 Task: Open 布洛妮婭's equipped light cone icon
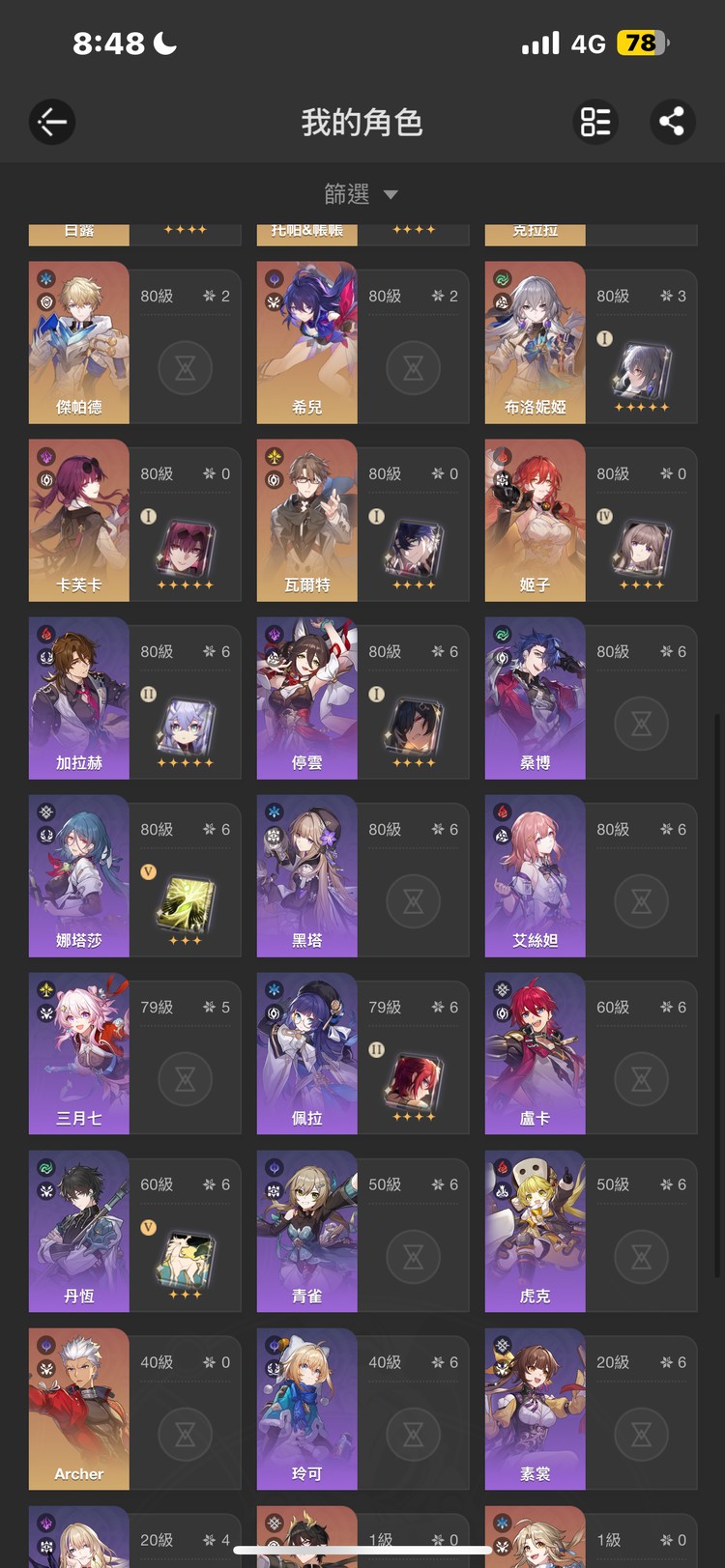point(642,372)
